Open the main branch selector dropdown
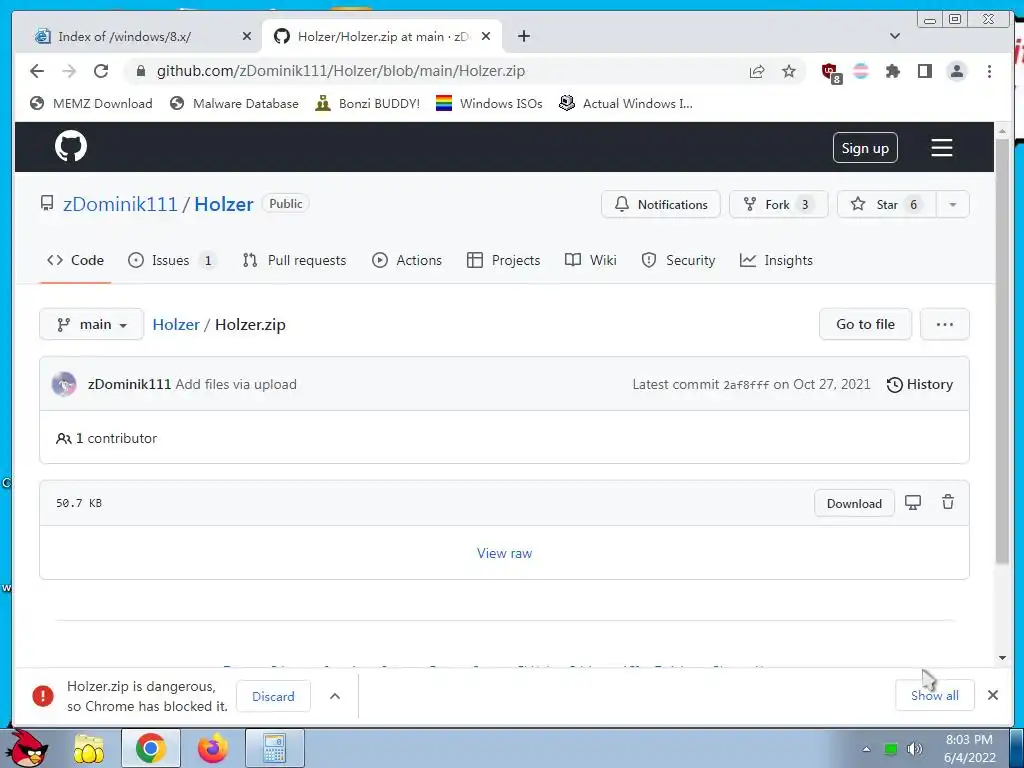 (91, 325)
